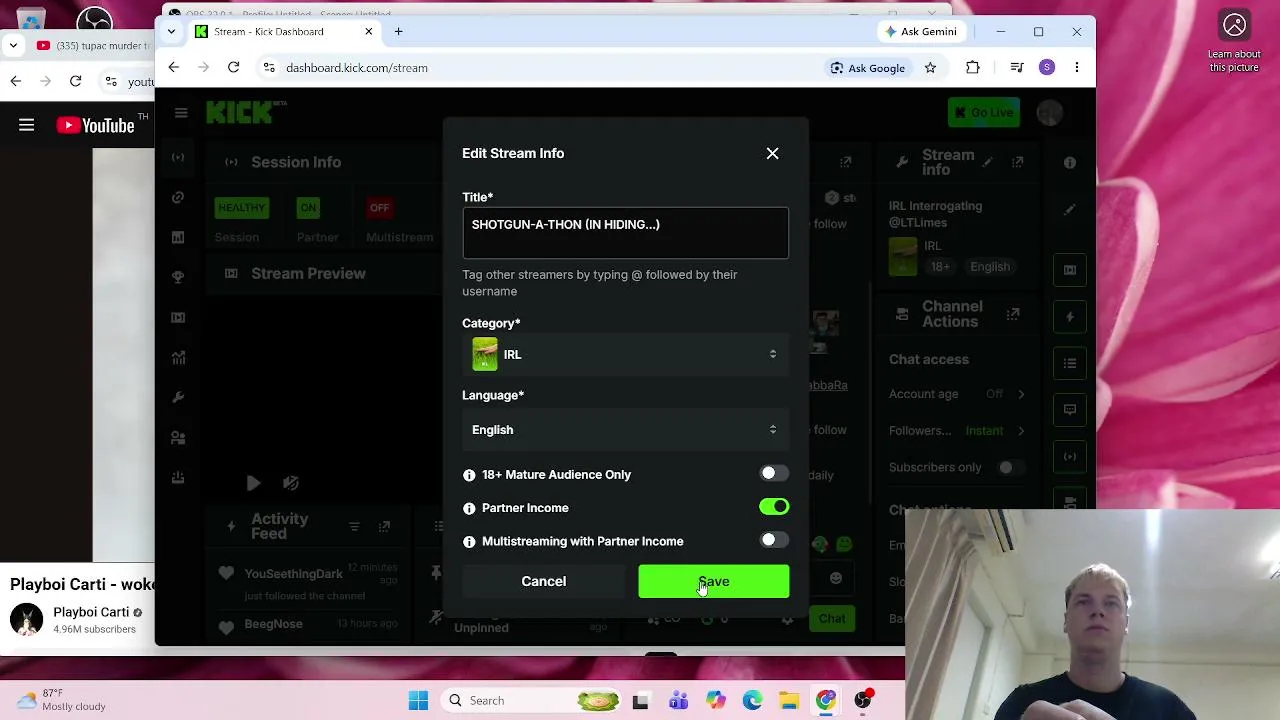Open File Explorer from the taskbar
This screenshot has height=720, width=1280.
pyautogui.click(x=789, y=701)
